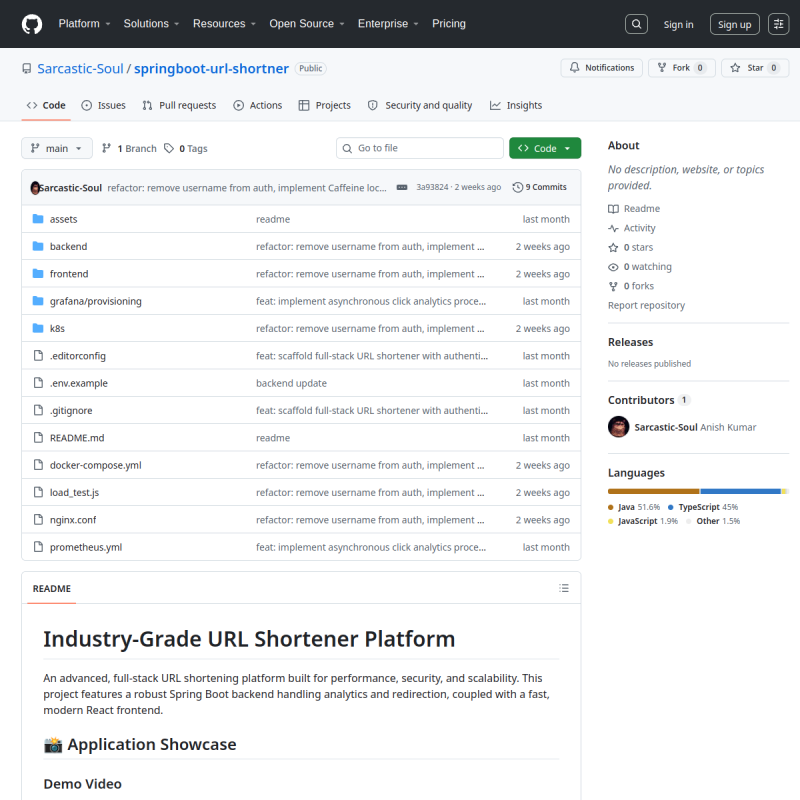This screenshot has width=800, height=800.
Task: Open the Sarcastic-Soul owner link
Action: (80, 68)
